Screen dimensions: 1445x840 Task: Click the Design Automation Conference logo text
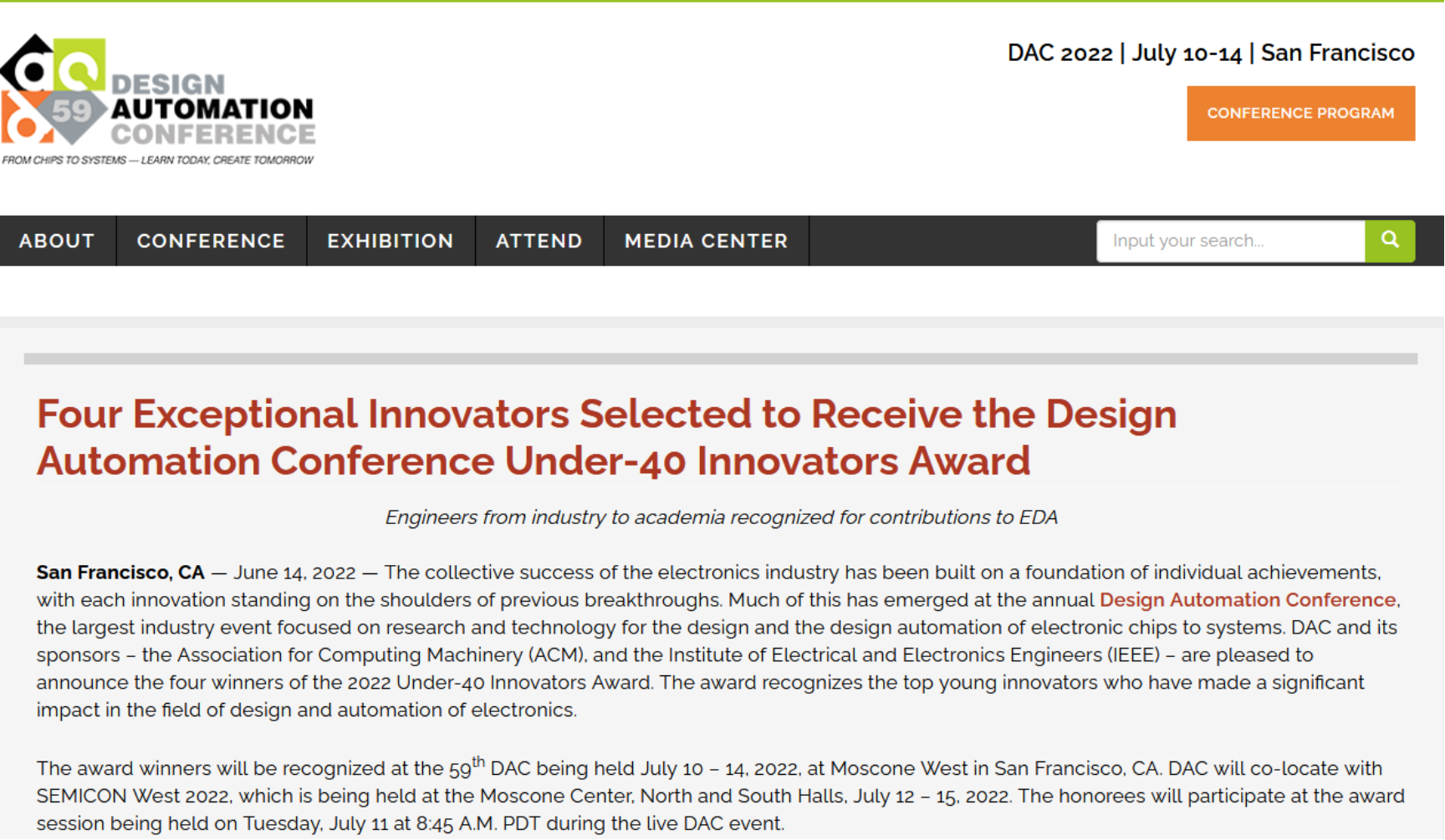tap(212, 109)
